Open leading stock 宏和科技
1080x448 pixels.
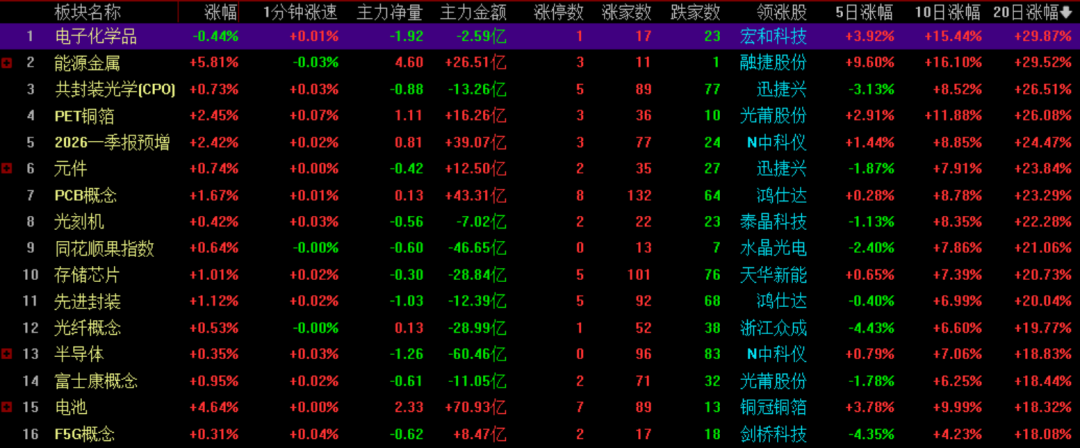click(x=773, y=37)
